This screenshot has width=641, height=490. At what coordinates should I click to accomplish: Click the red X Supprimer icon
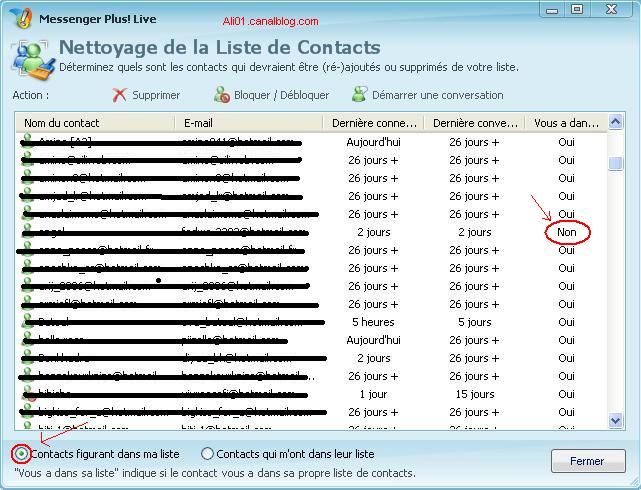point(119,95)
